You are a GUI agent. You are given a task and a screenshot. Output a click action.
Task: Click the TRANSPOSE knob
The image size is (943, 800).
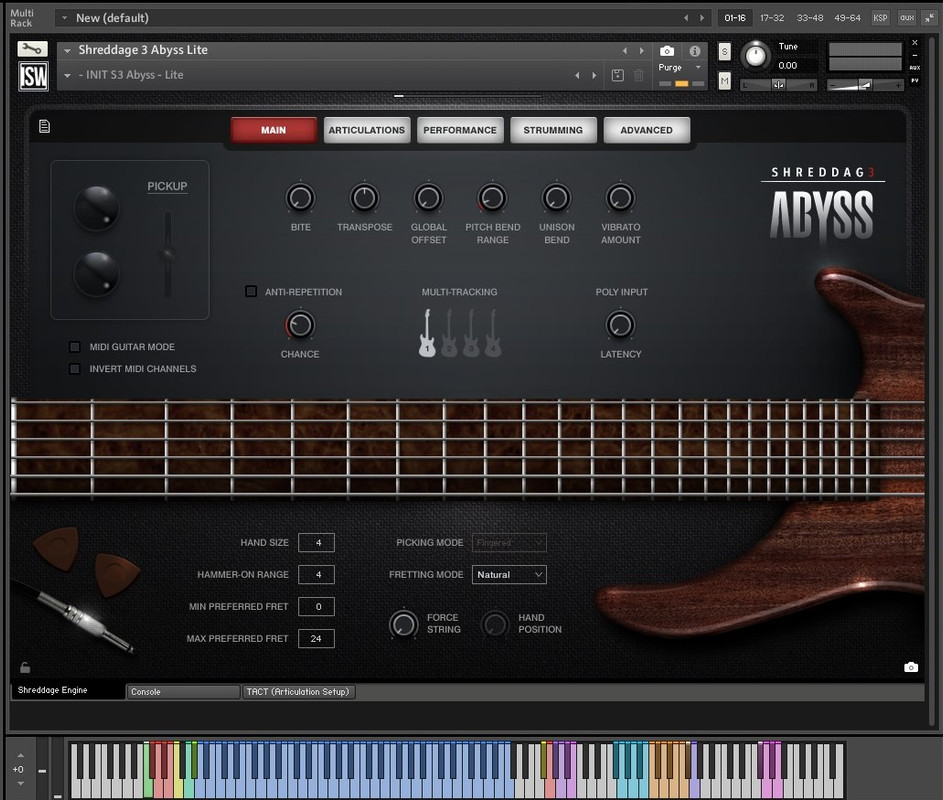tap(364, 197)
